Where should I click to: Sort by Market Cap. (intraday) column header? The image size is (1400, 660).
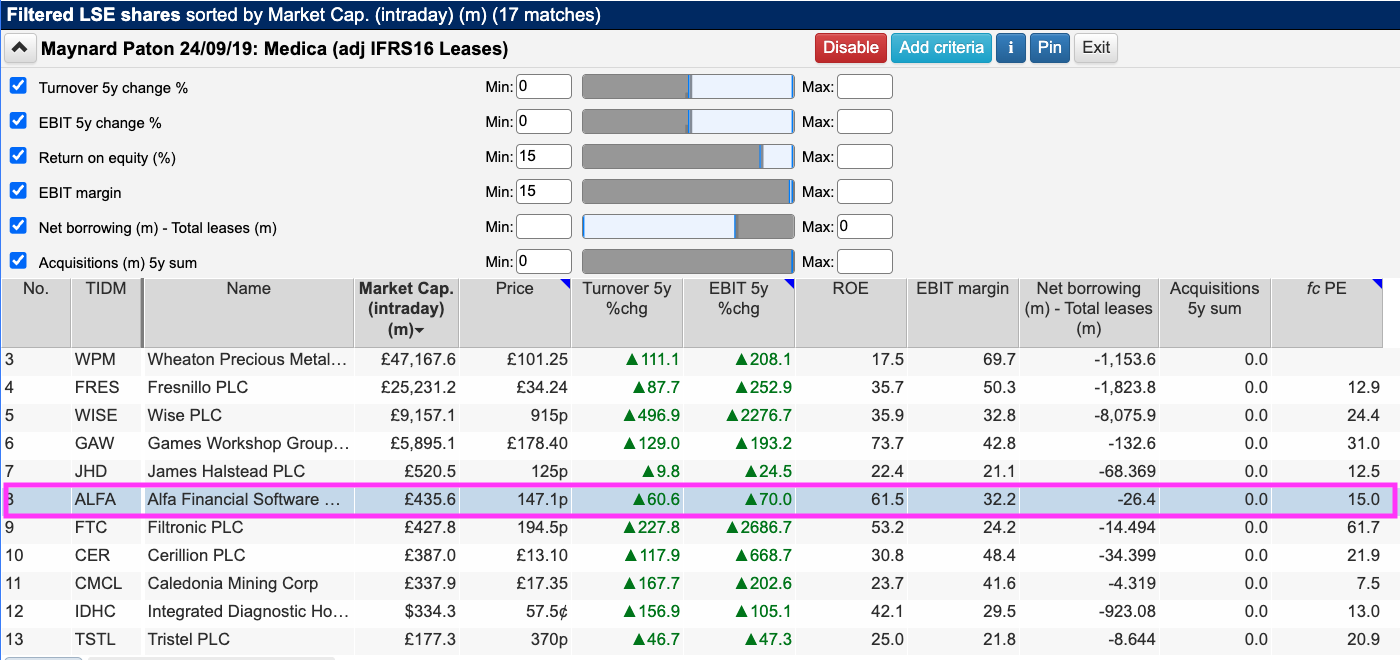(x=406, y=308)
